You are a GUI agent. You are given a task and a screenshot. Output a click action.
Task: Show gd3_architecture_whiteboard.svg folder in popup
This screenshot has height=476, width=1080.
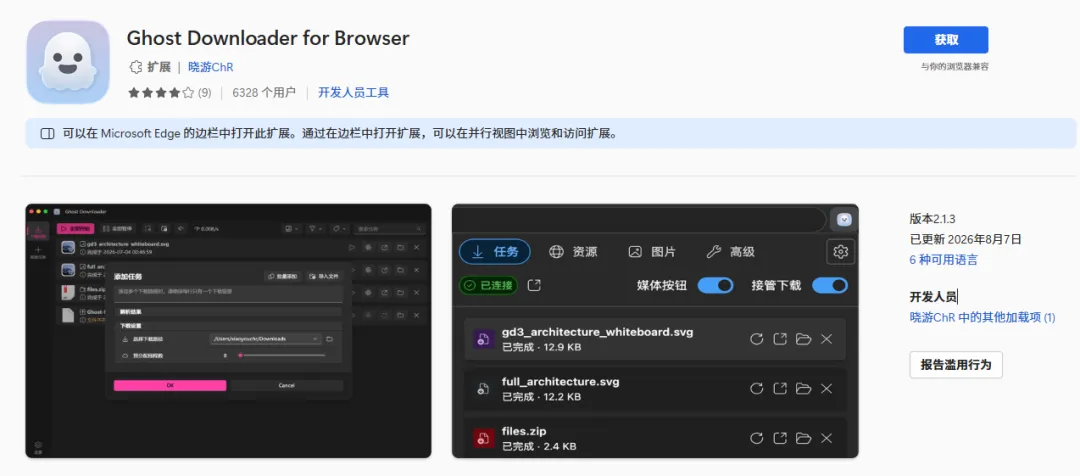[803, 339]
